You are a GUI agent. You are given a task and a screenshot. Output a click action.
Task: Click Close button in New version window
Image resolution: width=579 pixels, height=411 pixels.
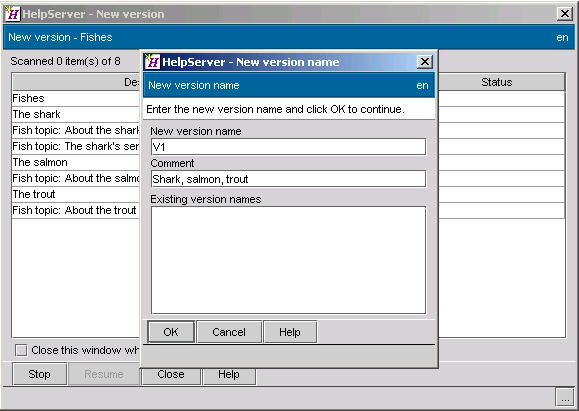click(171, 375)
